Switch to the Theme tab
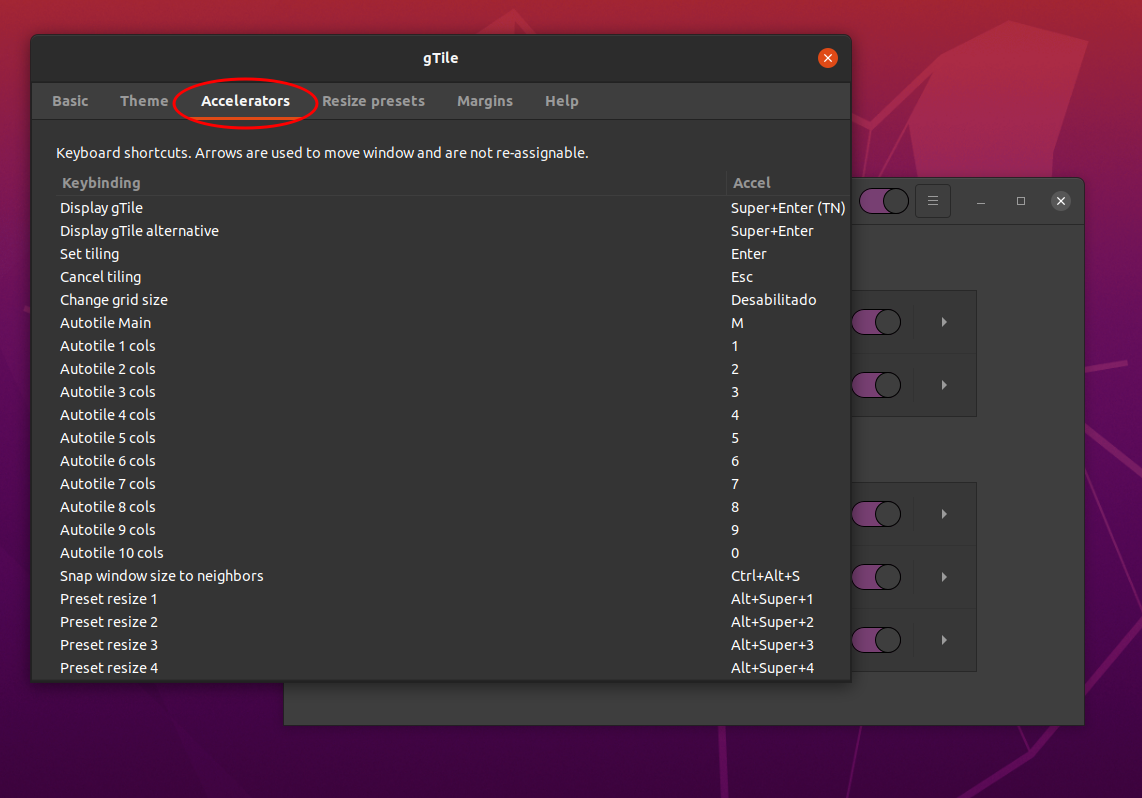This screenshot has width=1142, height=798. pos(144,101)
